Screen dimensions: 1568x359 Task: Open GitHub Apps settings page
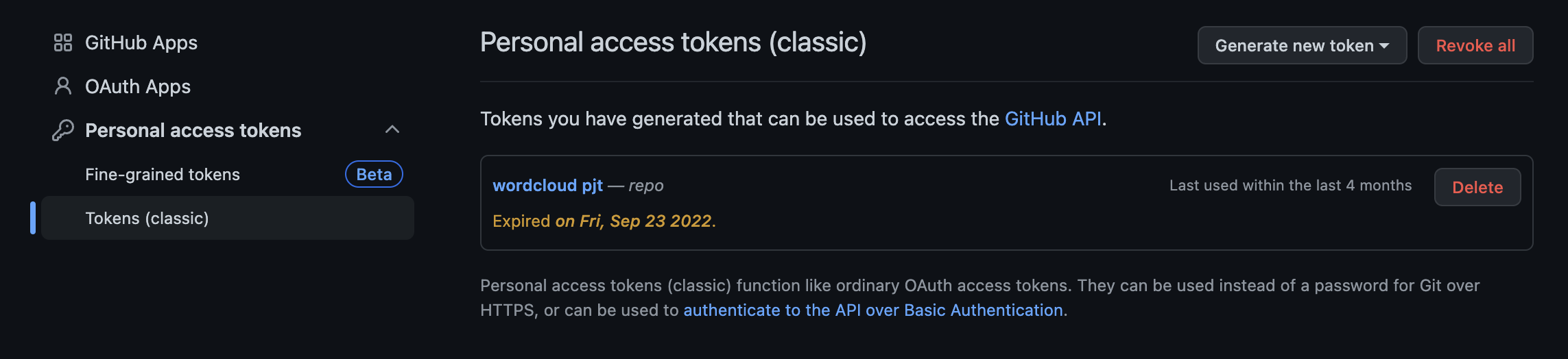click(141, 42)
